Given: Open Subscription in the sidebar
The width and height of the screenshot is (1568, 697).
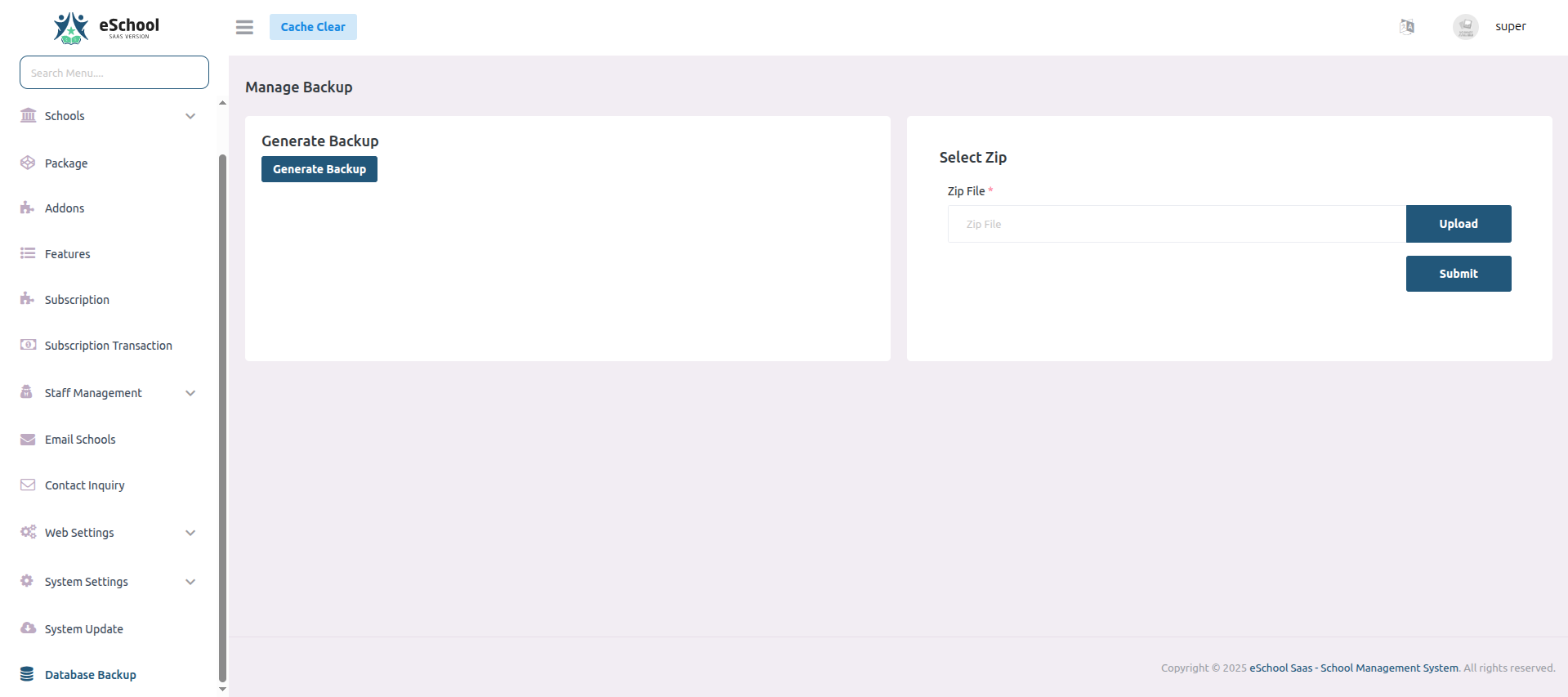Looking at the screenshot, I should click(x=77, y=300).
